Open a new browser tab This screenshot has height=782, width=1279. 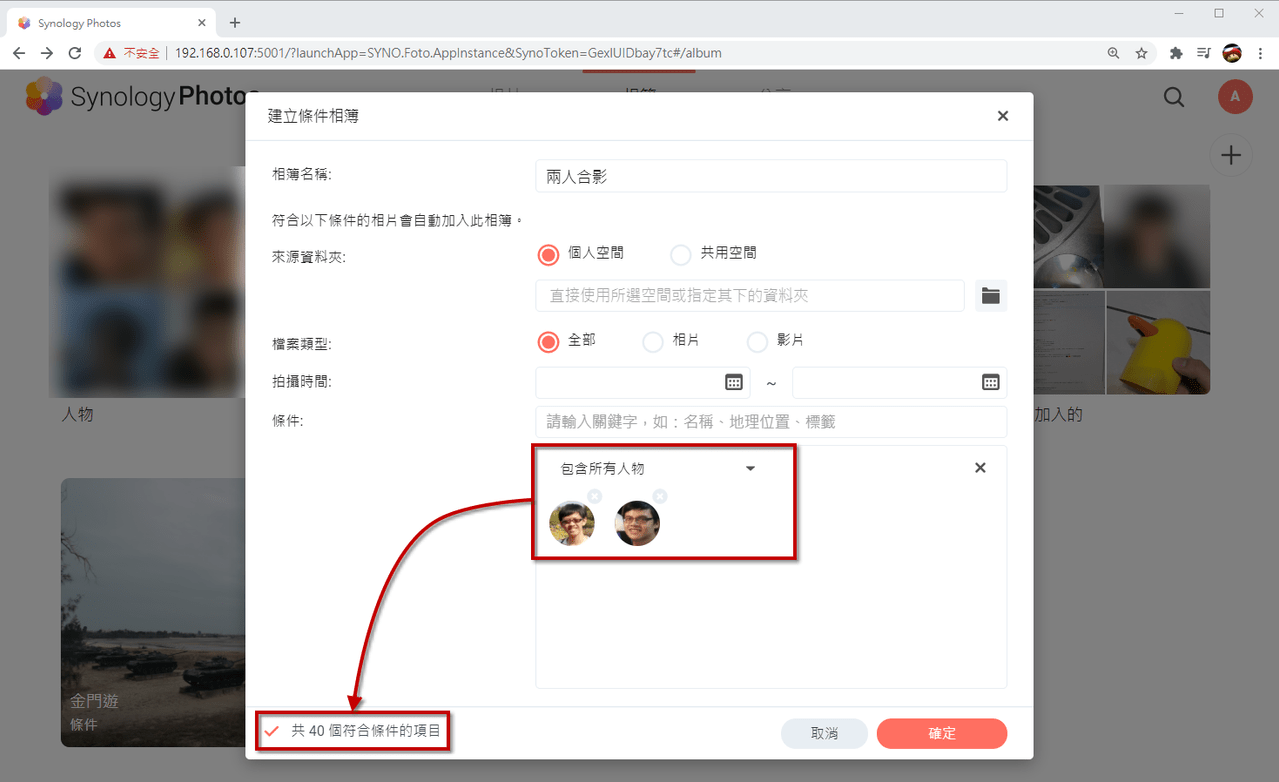point(235,22)
